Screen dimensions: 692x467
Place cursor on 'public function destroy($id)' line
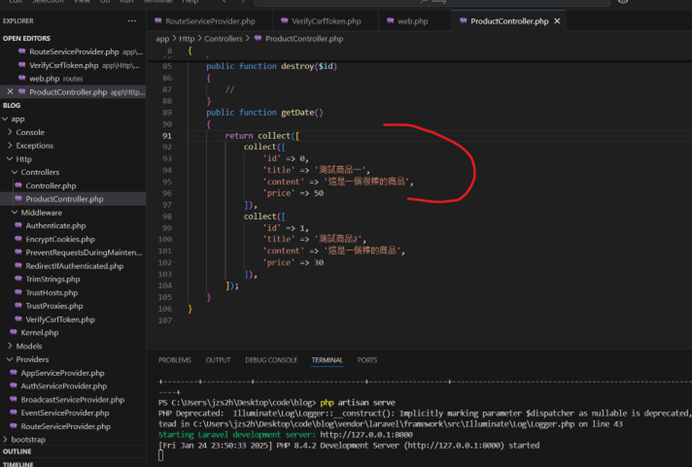pyautogui.click(x=271, y=66)
